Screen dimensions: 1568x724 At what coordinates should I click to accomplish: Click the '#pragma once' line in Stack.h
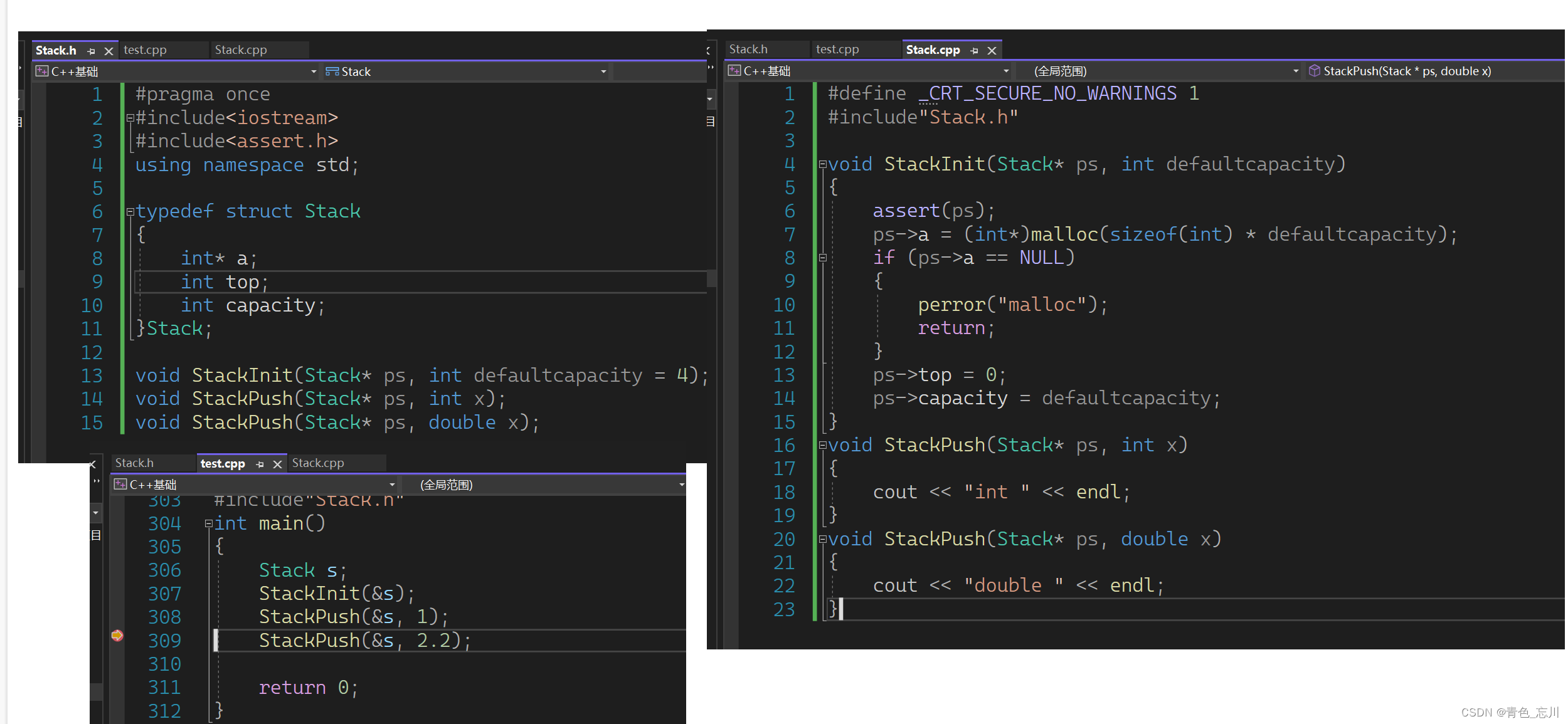click(x=203, y=95)
